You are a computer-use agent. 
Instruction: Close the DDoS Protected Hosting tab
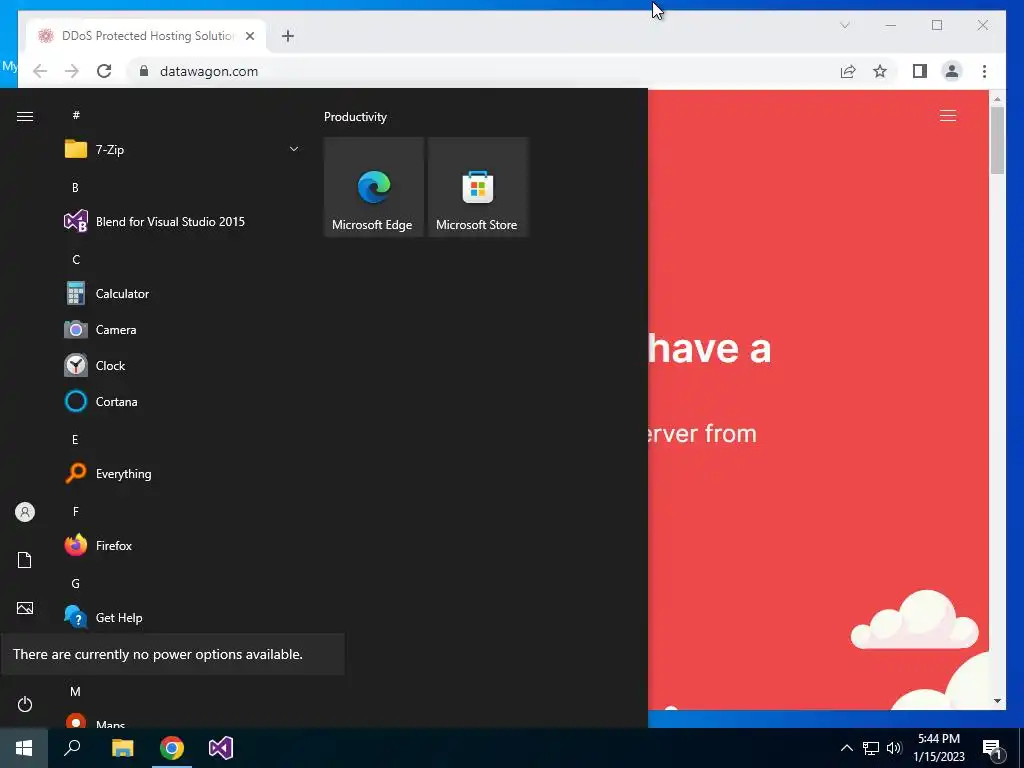[249, 36]
